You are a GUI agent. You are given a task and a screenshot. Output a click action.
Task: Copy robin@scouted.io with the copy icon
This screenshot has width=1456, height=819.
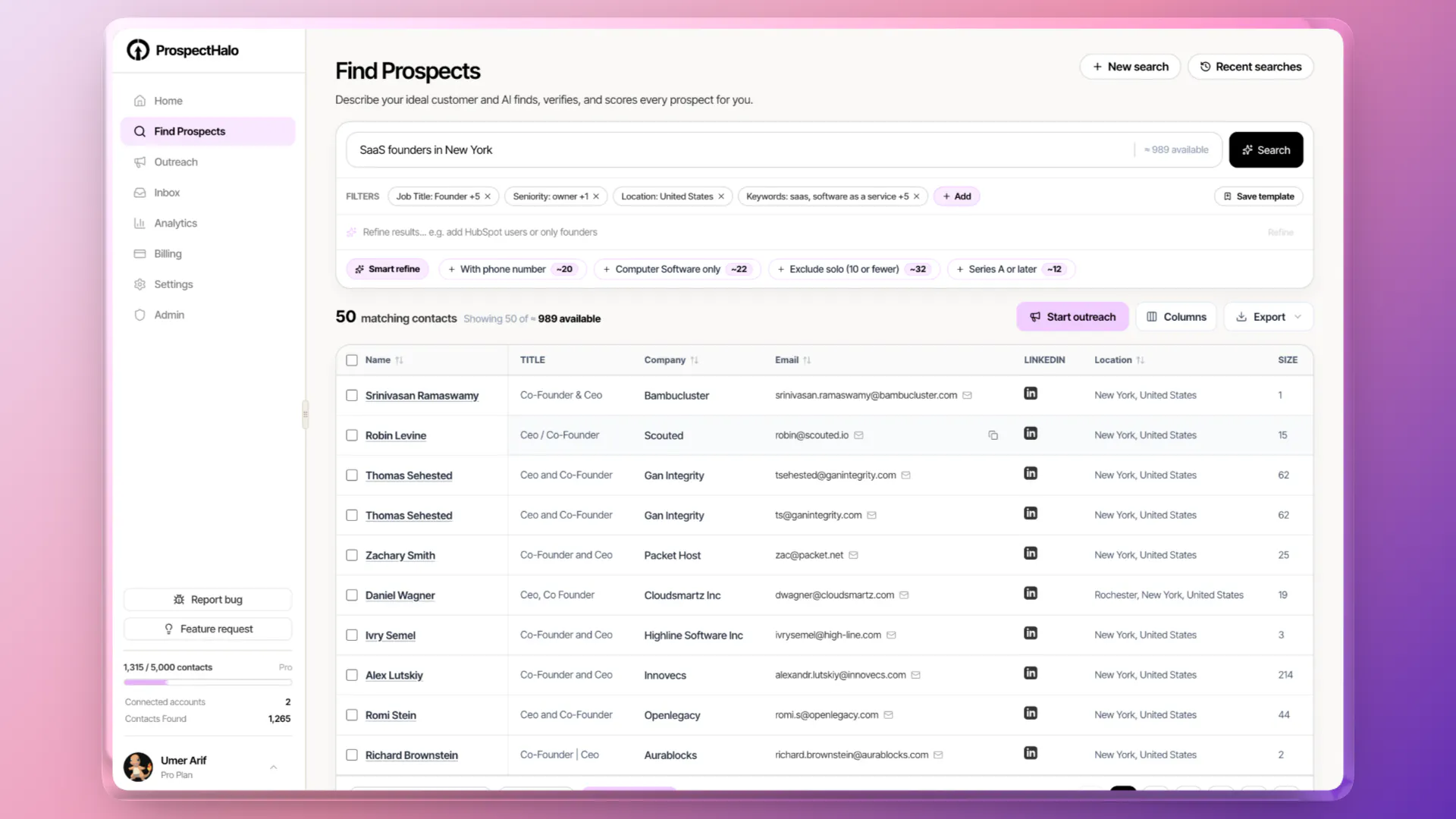993,435
